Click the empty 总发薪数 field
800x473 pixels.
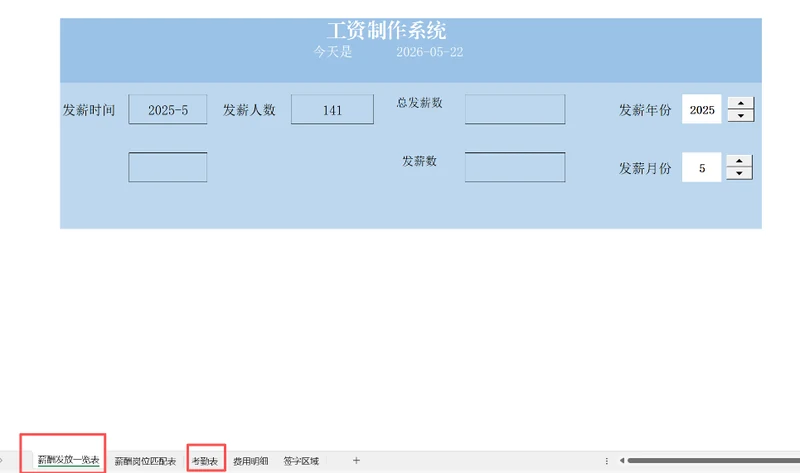515,109
